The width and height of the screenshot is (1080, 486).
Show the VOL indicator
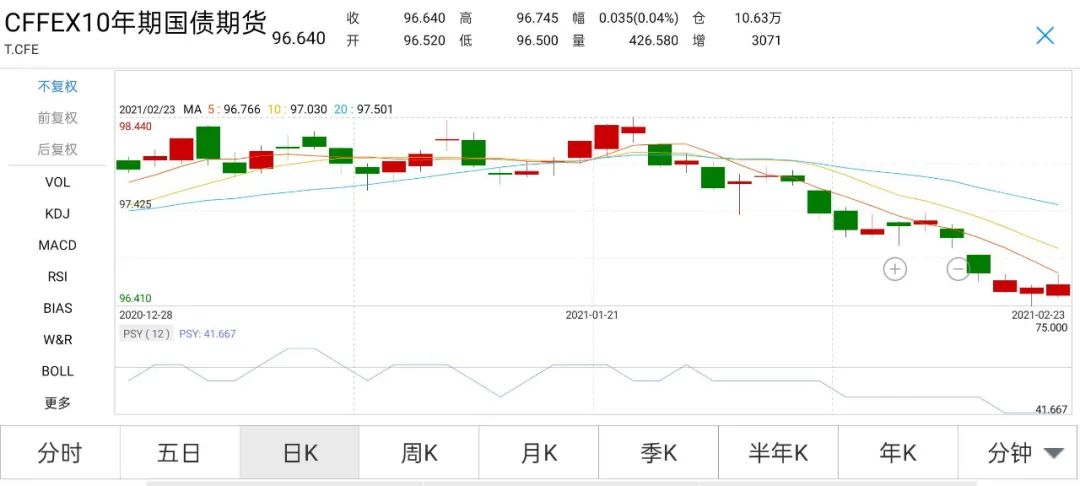[x=57, y=182]
